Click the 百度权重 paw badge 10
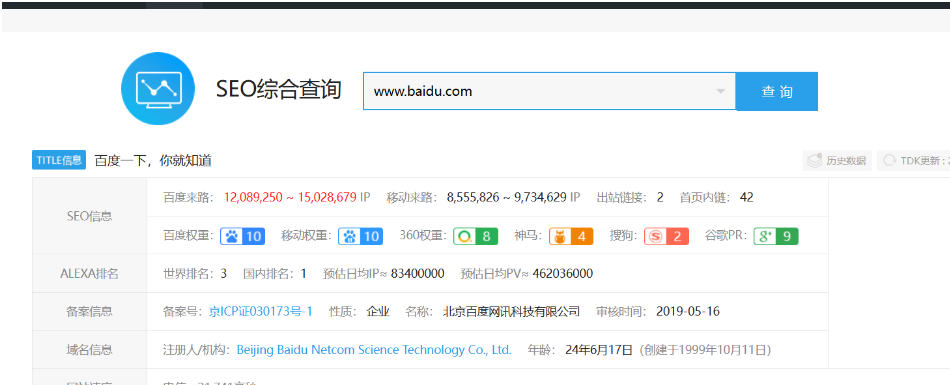950x385 pixels. coord(242,236)
